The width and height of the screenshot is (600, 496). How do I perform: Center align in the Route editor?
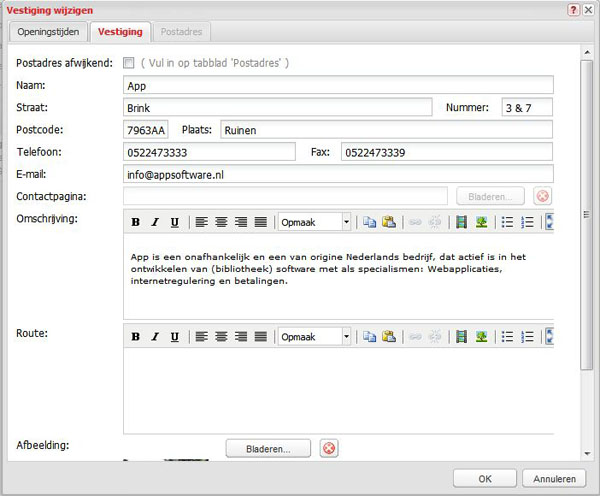(x=221, y=336)
